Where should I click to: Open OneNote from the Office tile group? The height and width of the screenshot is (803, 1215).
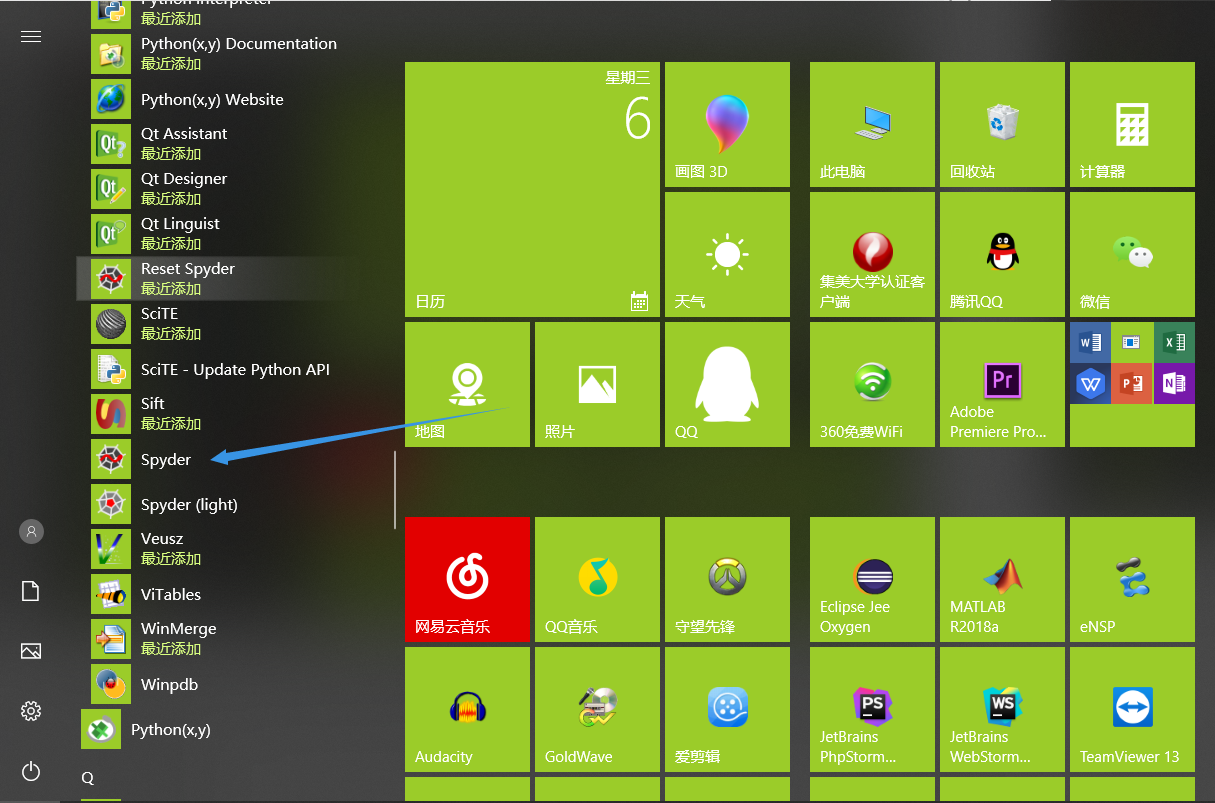click(1174, 383)
